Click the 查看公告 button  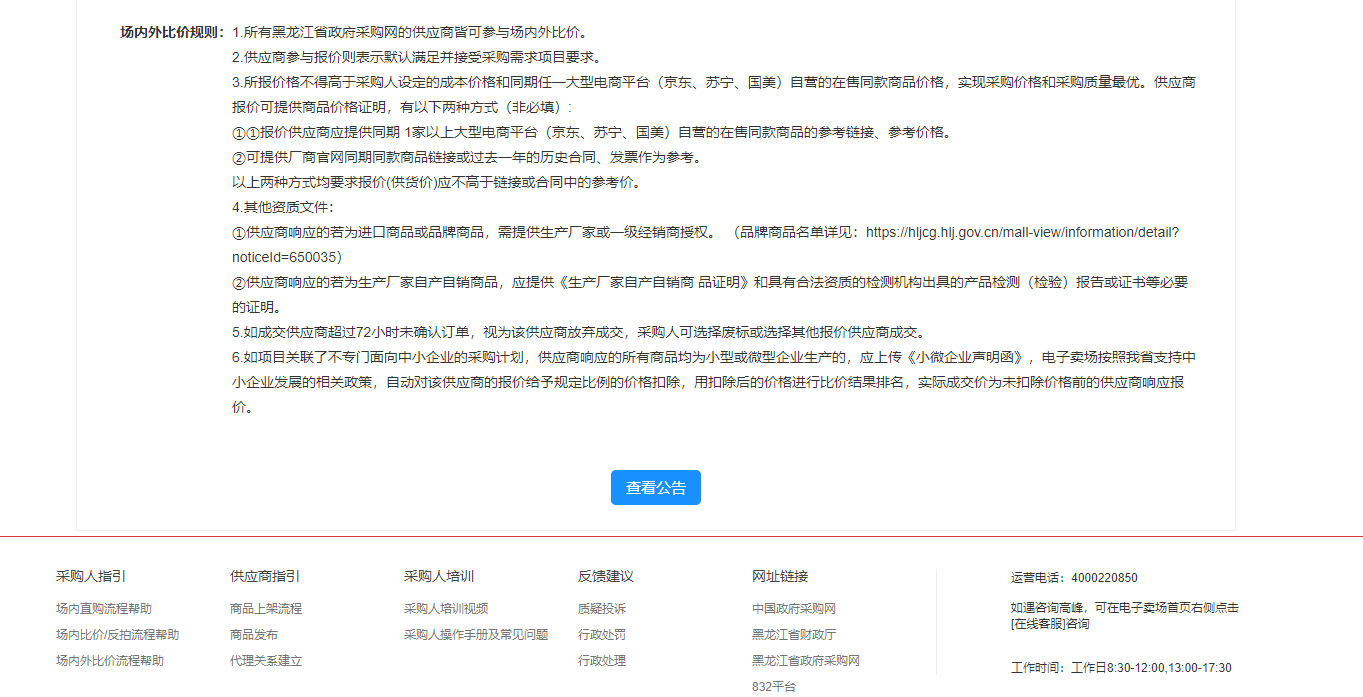[655, 488]
